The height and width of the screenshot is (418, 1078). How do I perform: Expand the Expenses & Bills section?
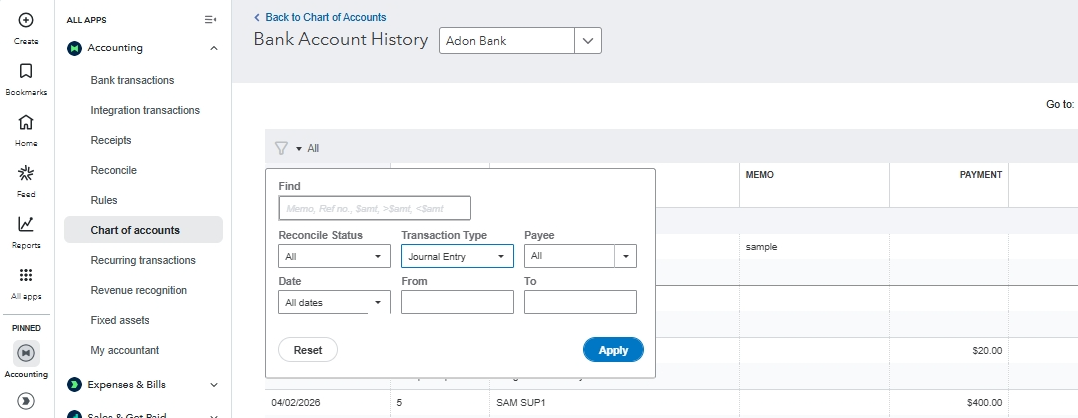214,384
